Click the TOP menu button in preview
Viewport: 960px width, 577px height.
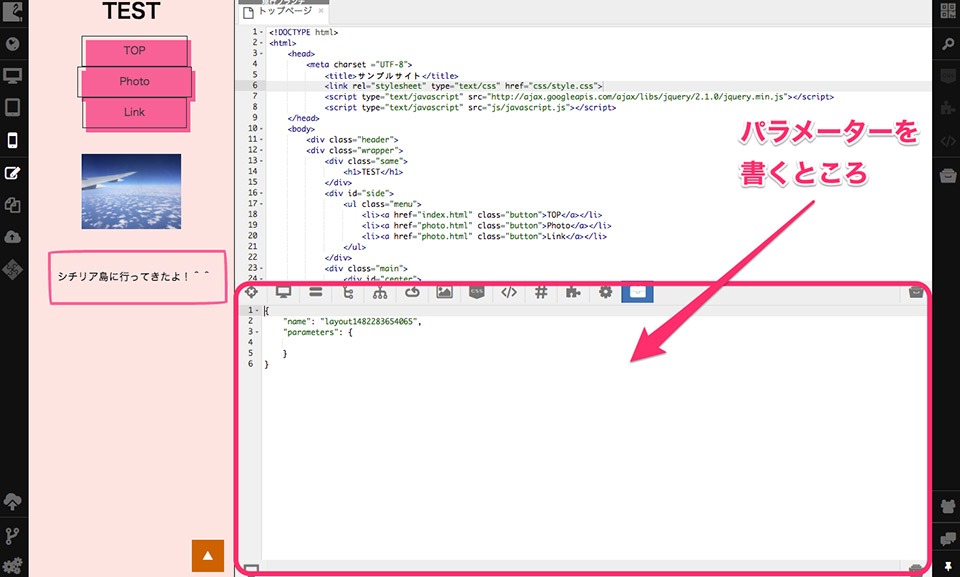click(x=135, y=51)
